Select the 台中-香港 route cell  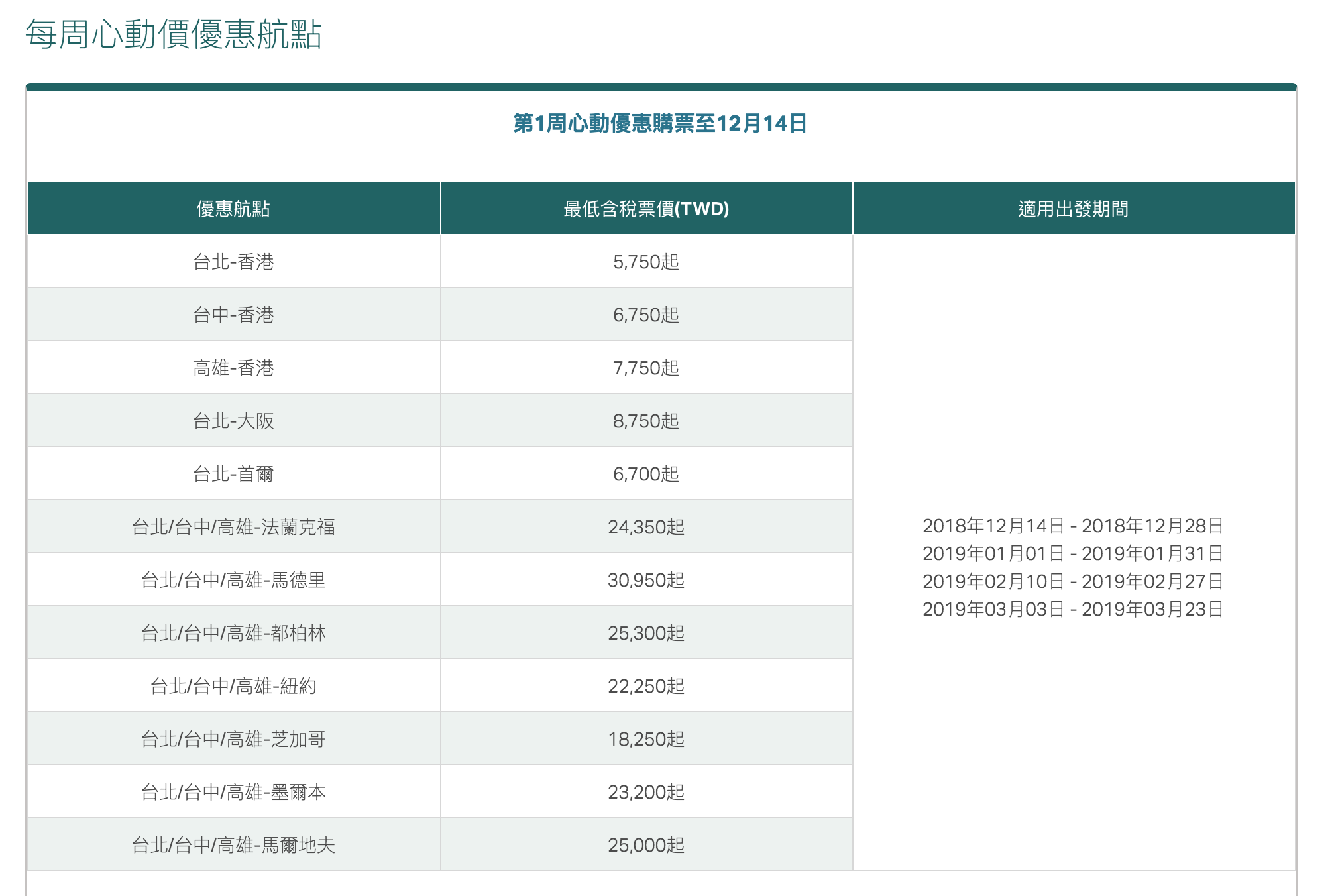(x=233, y=315)
